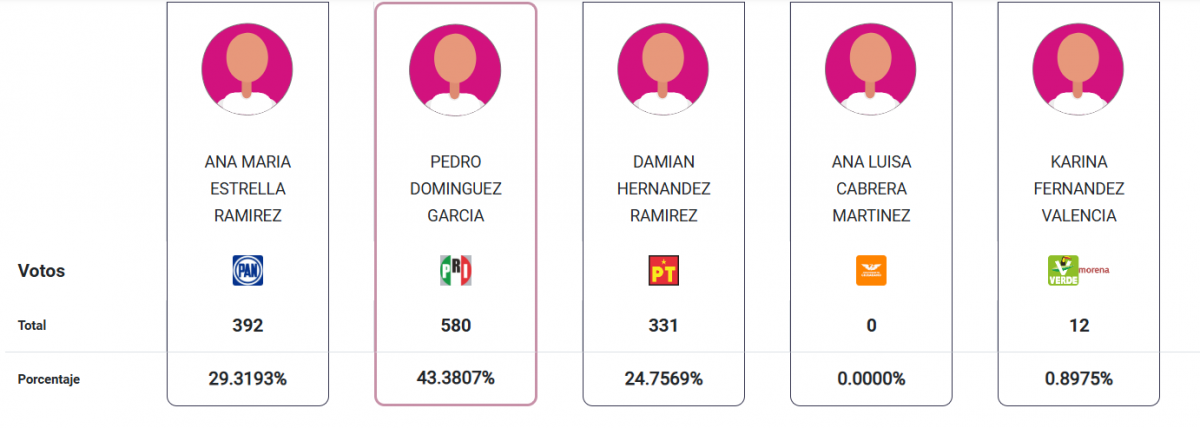Select candidate name Ana Luisa Cabrera Martinez
1200x428 pixels.
(871, 188)
